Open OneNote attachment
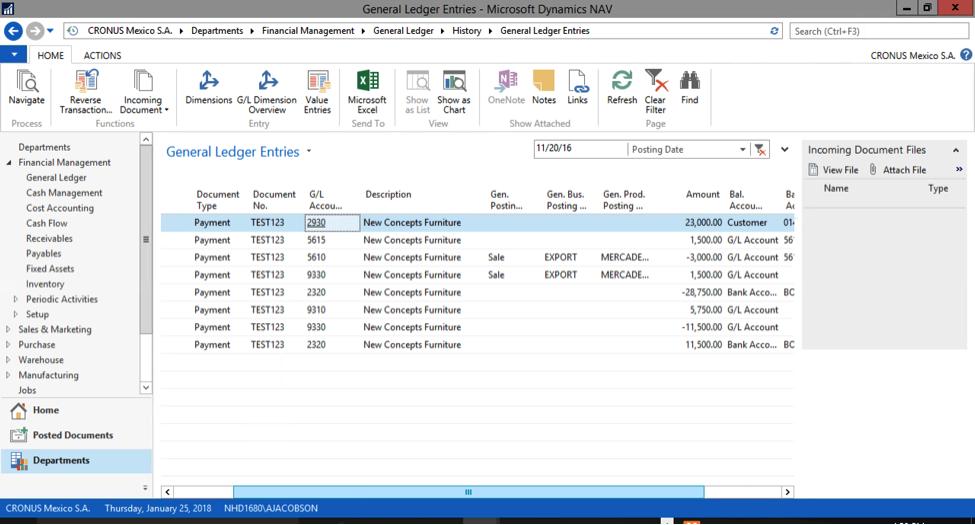Screen dimensions: 975x525 506,87
